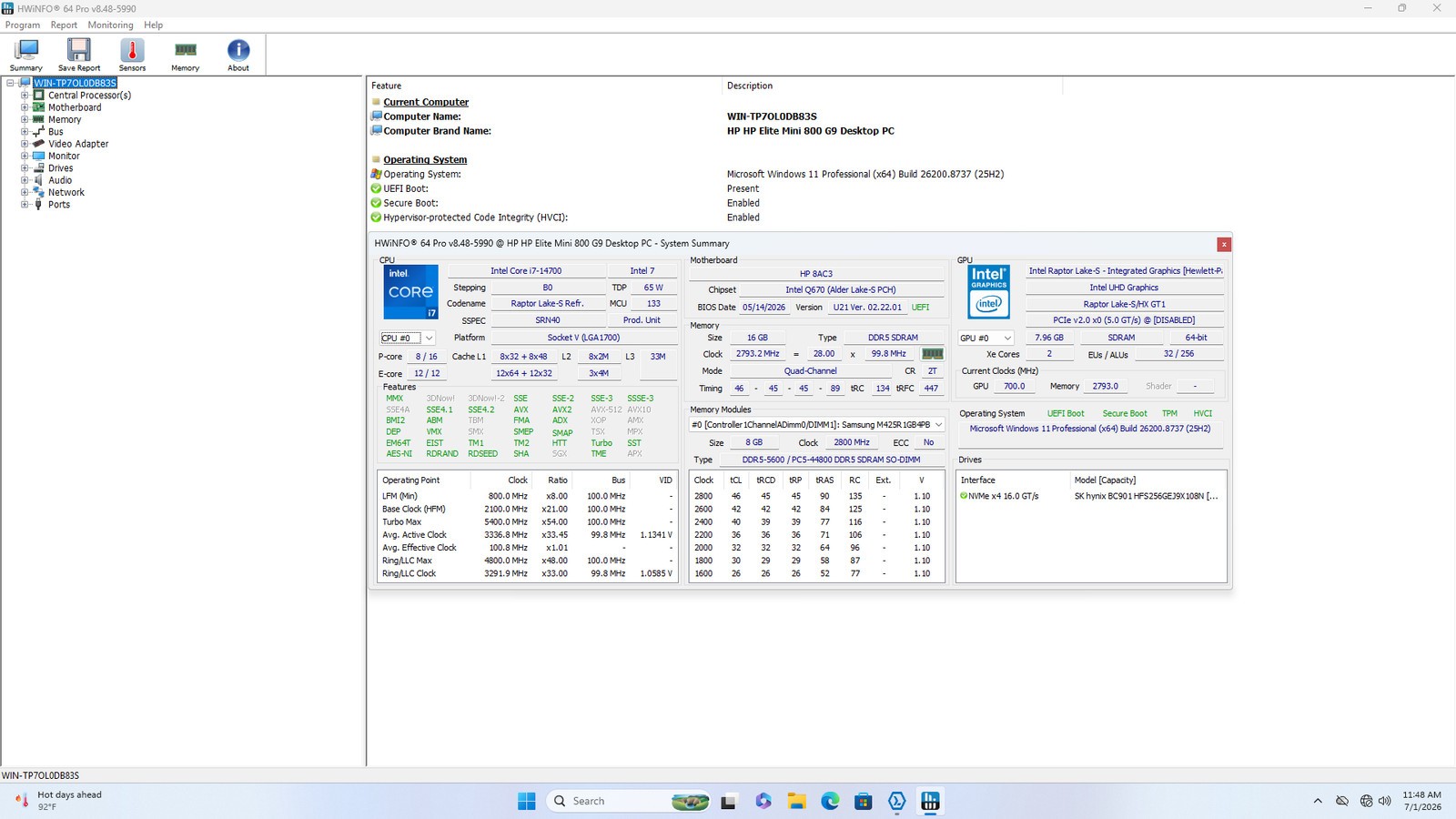Expand the Central Processor(s) tree node

(x=25, y=95)
